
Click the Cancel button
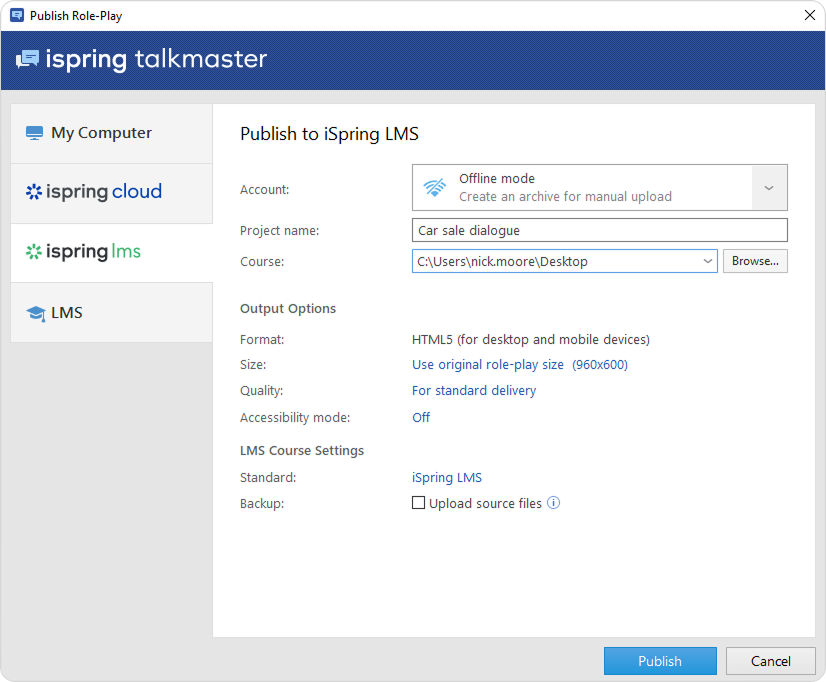[x=770, y=661]
